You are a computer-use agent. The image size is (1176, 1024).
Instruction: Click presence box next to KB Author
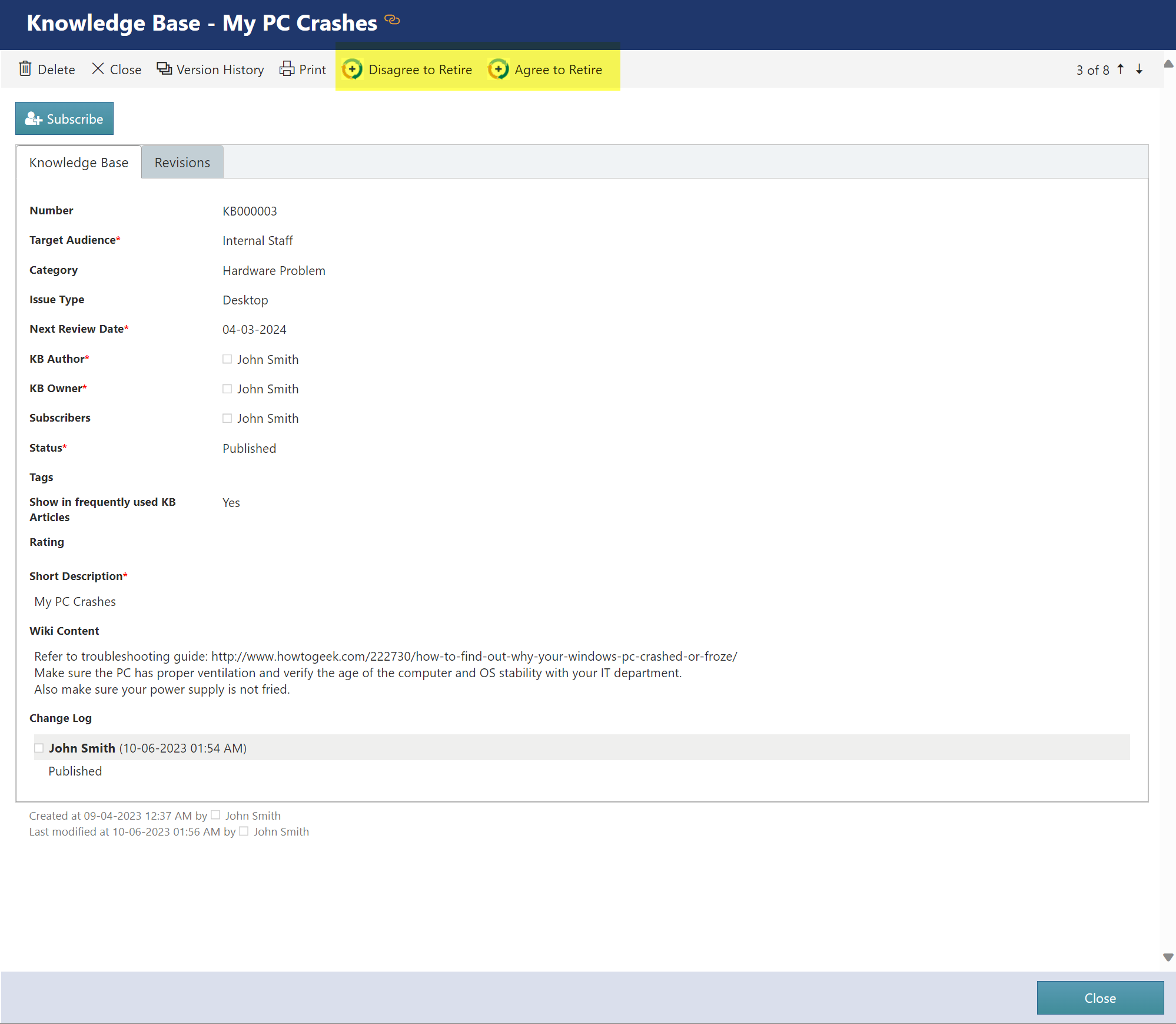click(227, 359)
